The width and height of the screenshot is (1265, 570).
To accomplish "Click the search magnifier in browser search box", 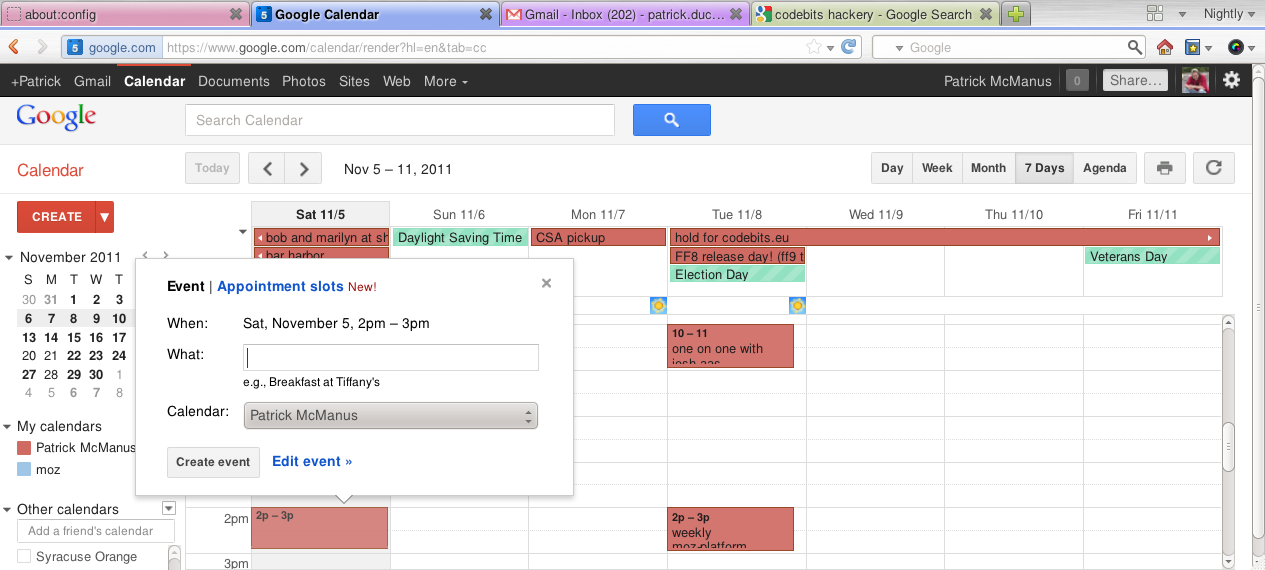I will pos(1135,47).
